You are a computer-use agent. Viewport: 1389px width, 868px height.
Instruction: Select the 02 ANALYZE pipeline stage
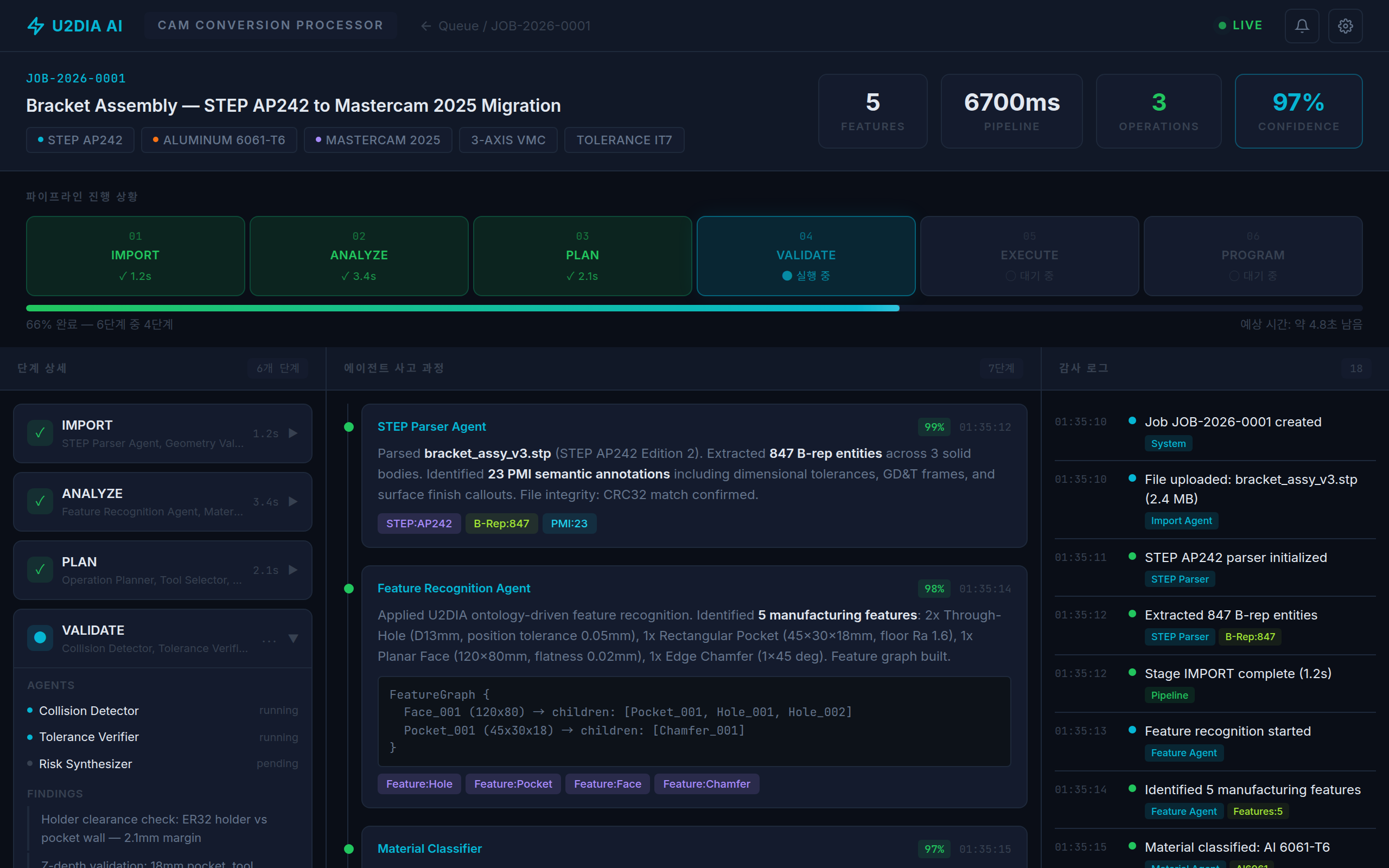click(359, 256)
